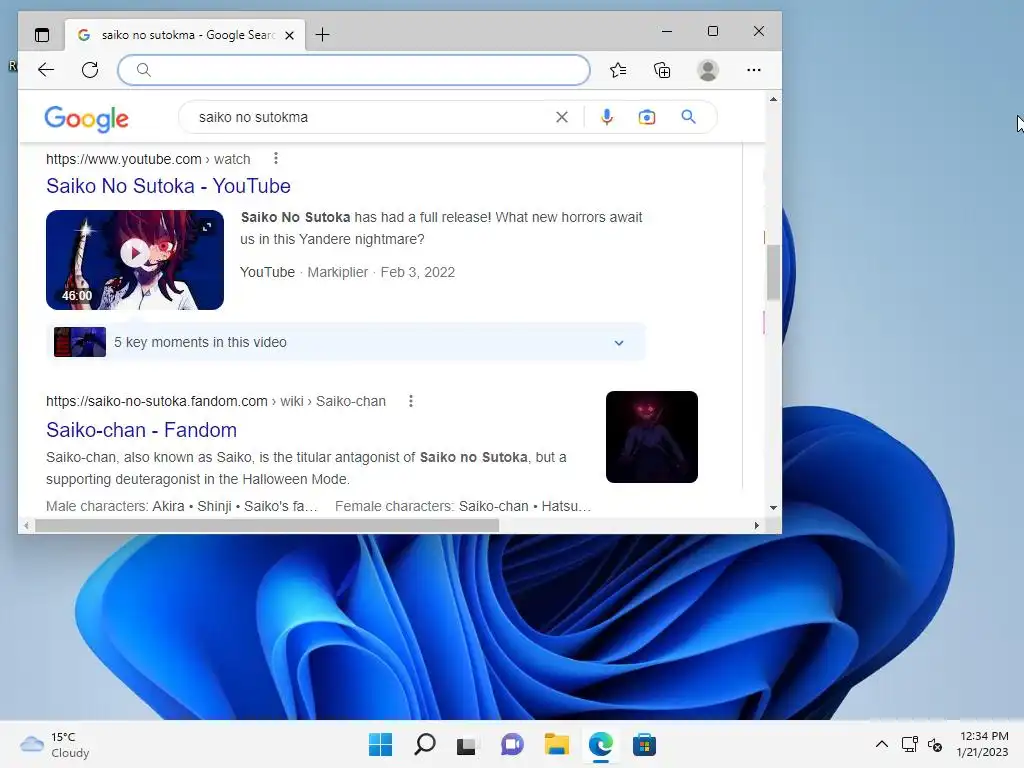Image resolution: width=1024 pixels, height=768 pixels.
Task: Click the Microsoft Edge taskbar icon
Action: (x=601, y=744)
